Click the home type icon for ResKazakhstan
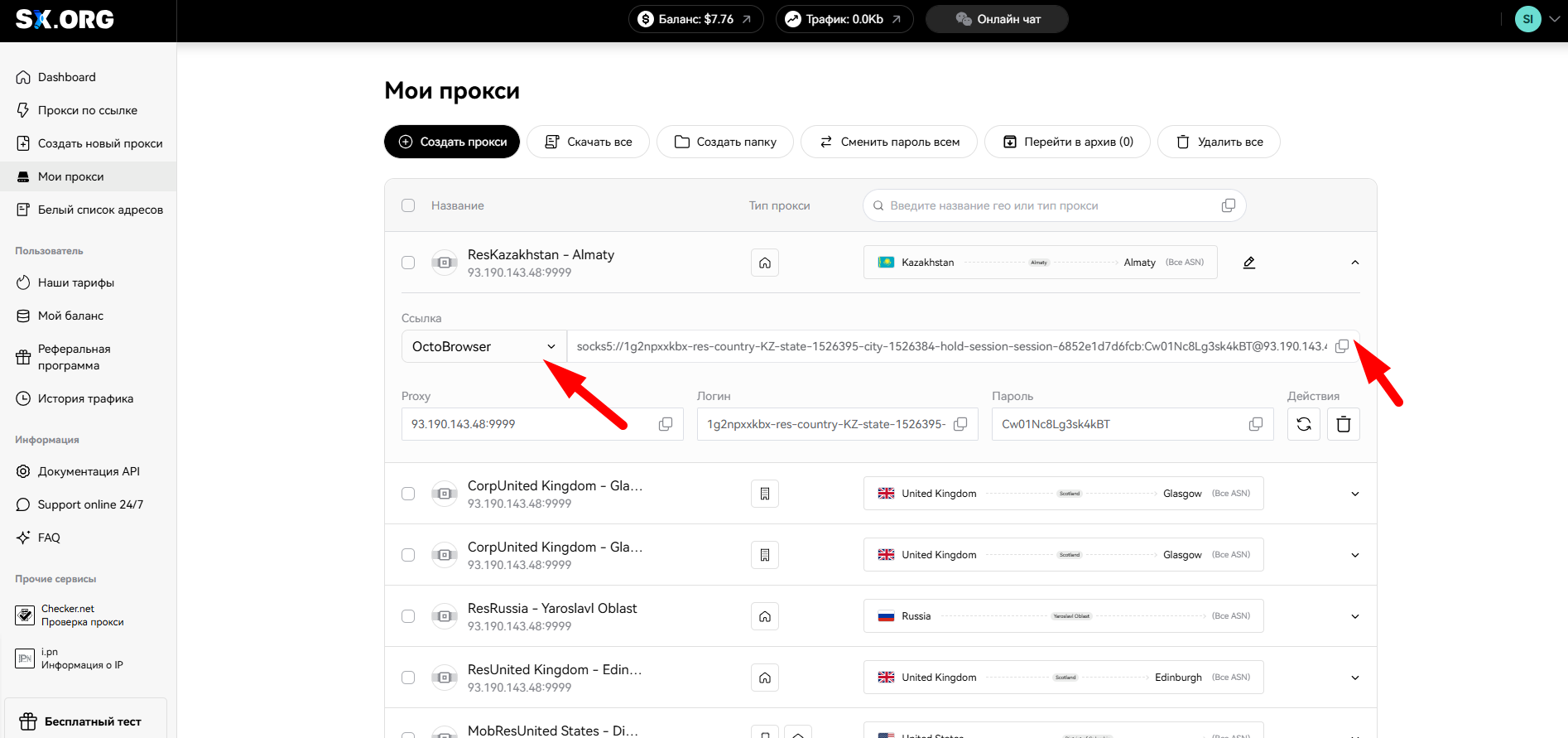The height and width of the screenshot is (738, 1568). click(765, 263)
